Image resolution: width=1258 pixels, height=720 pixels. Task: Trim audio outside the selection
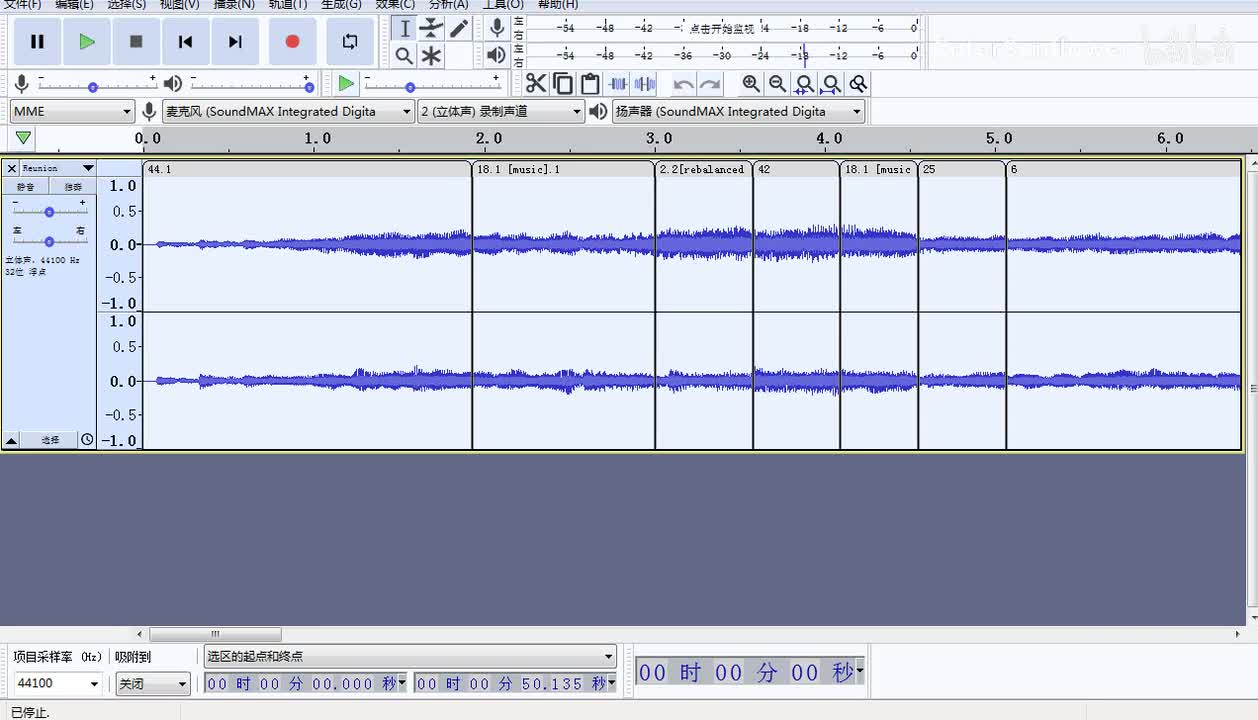(619, 84)
